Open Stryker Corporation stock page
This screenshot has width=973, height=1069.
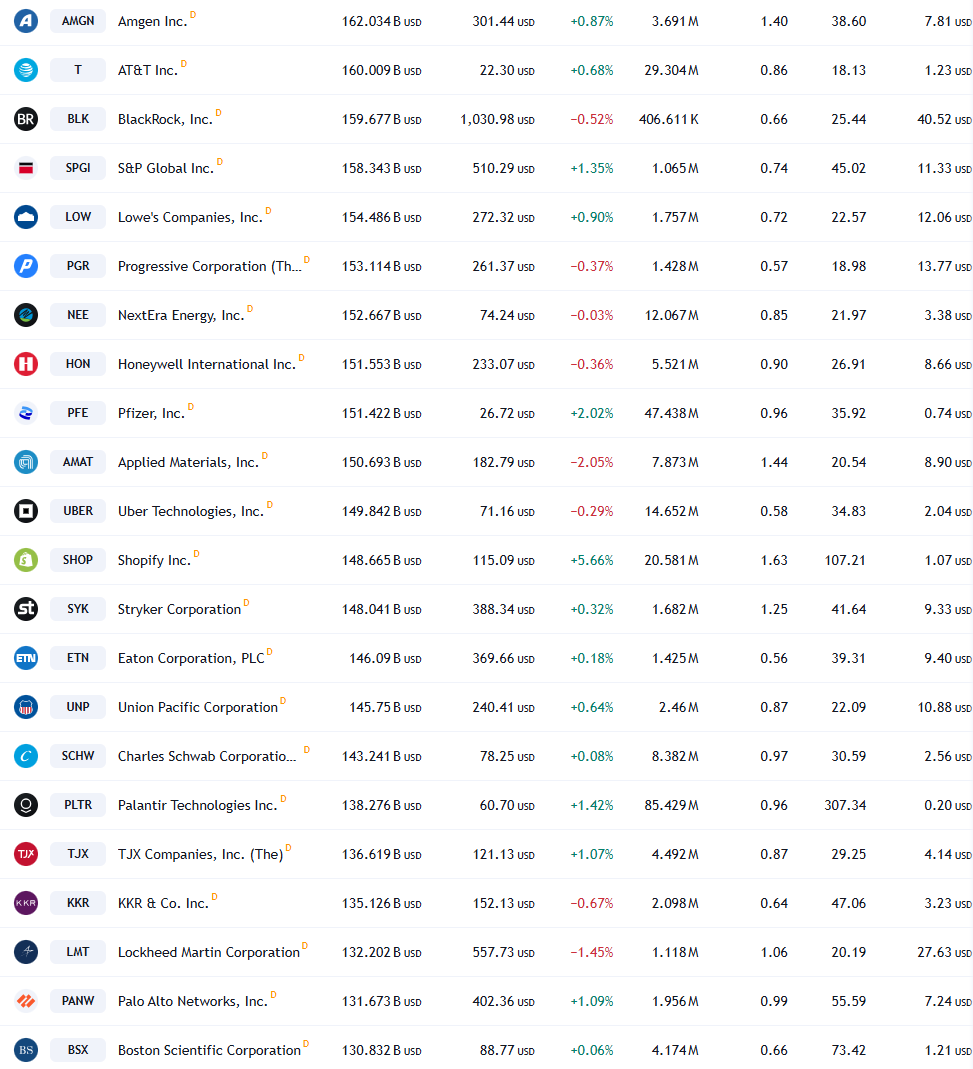[x=179, y=609]
